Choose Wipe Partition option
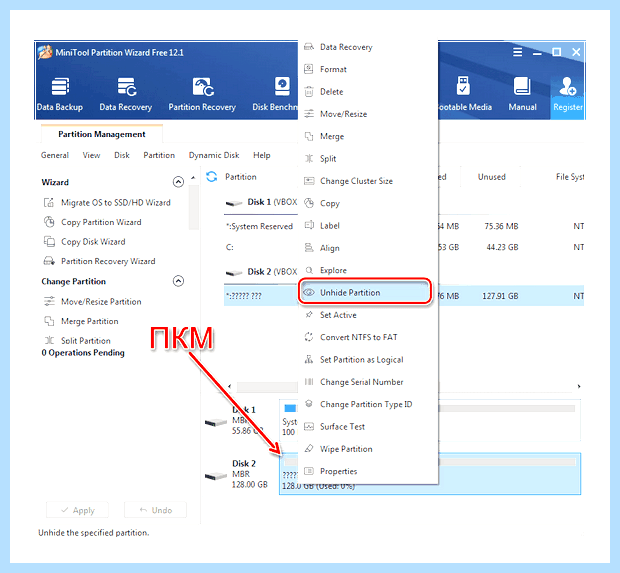 tap(368, 449)
